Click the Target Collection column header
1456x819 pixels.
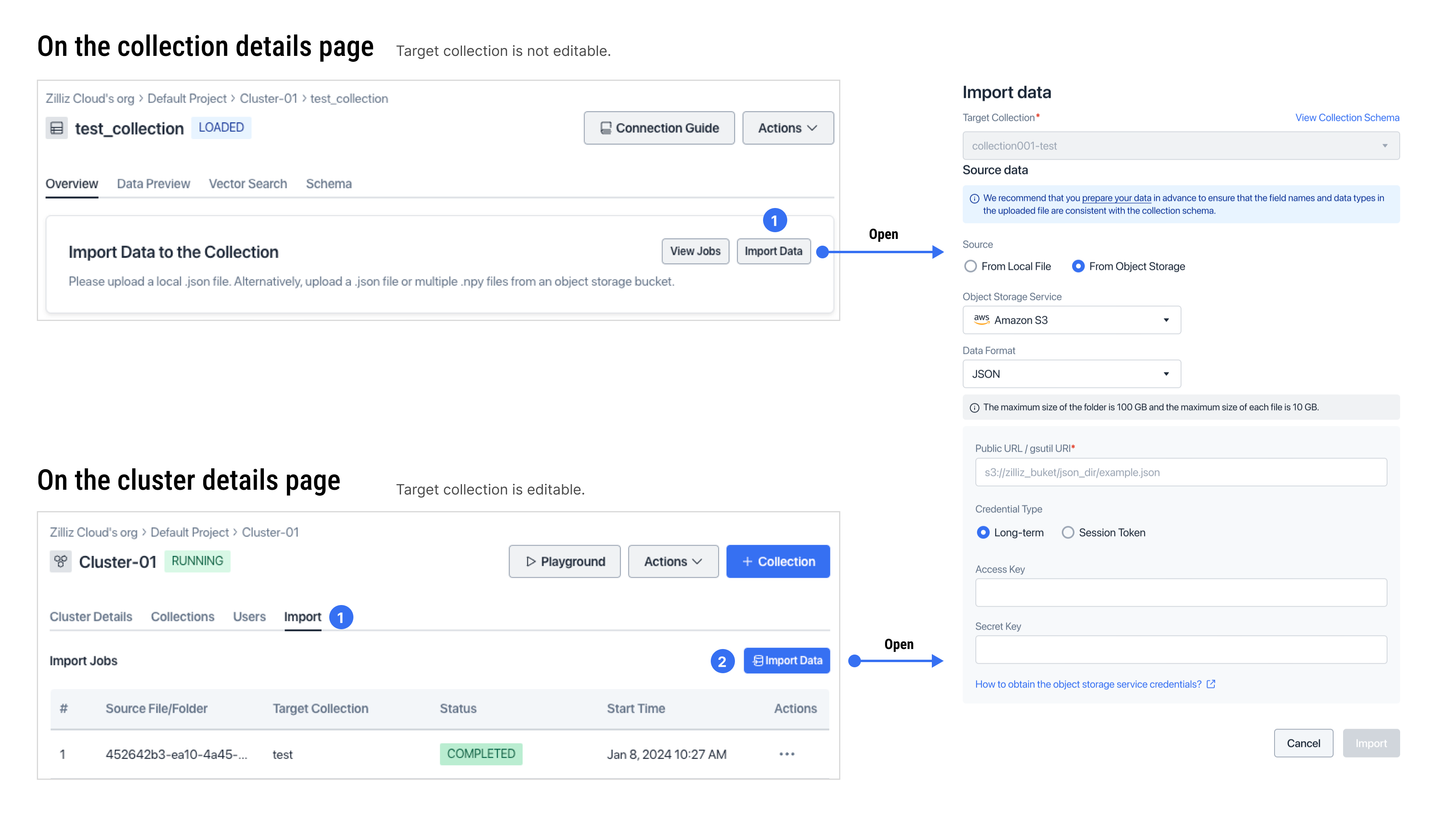(320, 708)
